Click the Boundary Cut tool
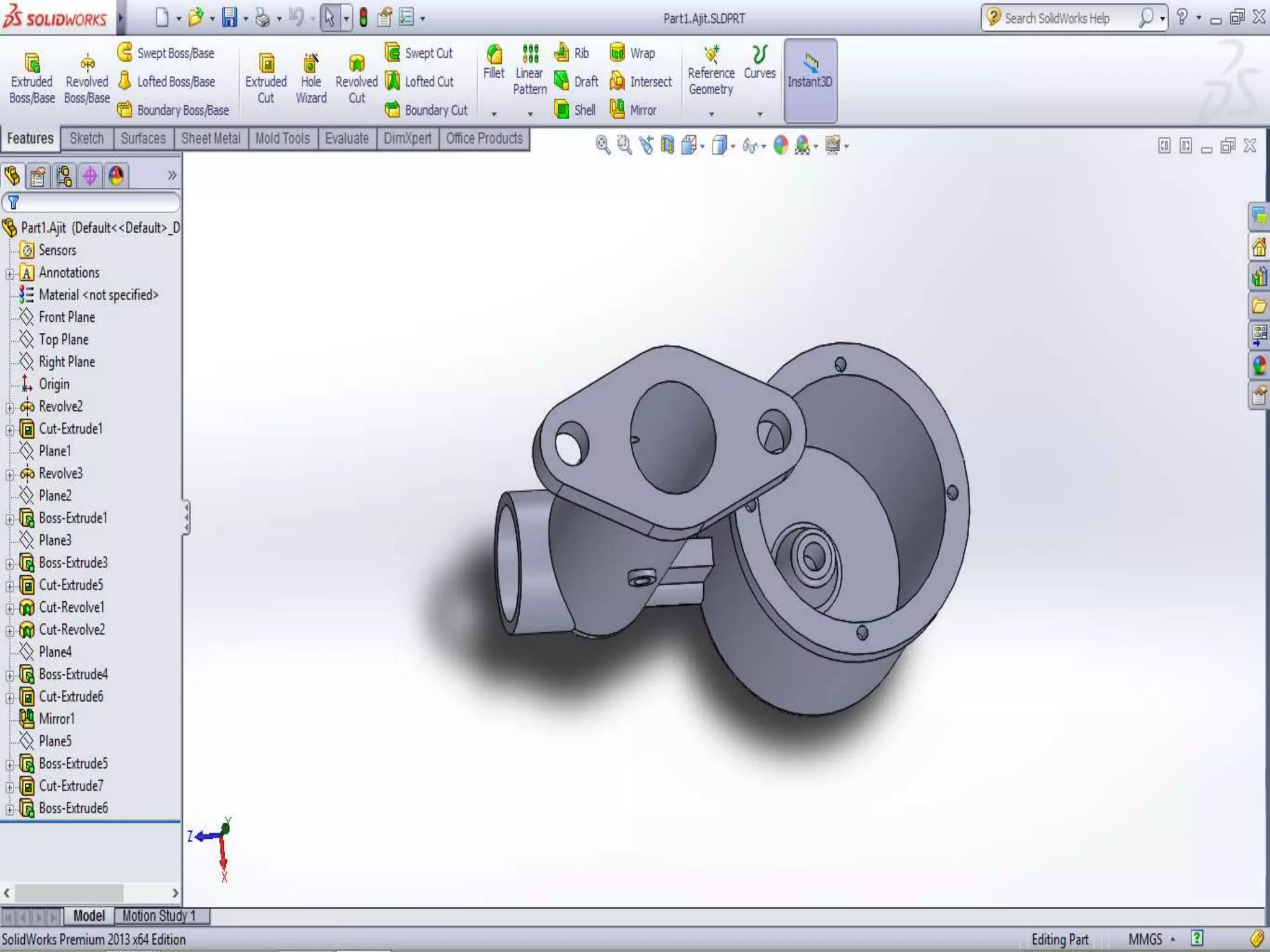Image resolution: width=1270 pixels, height=952 pixels. 426,110
